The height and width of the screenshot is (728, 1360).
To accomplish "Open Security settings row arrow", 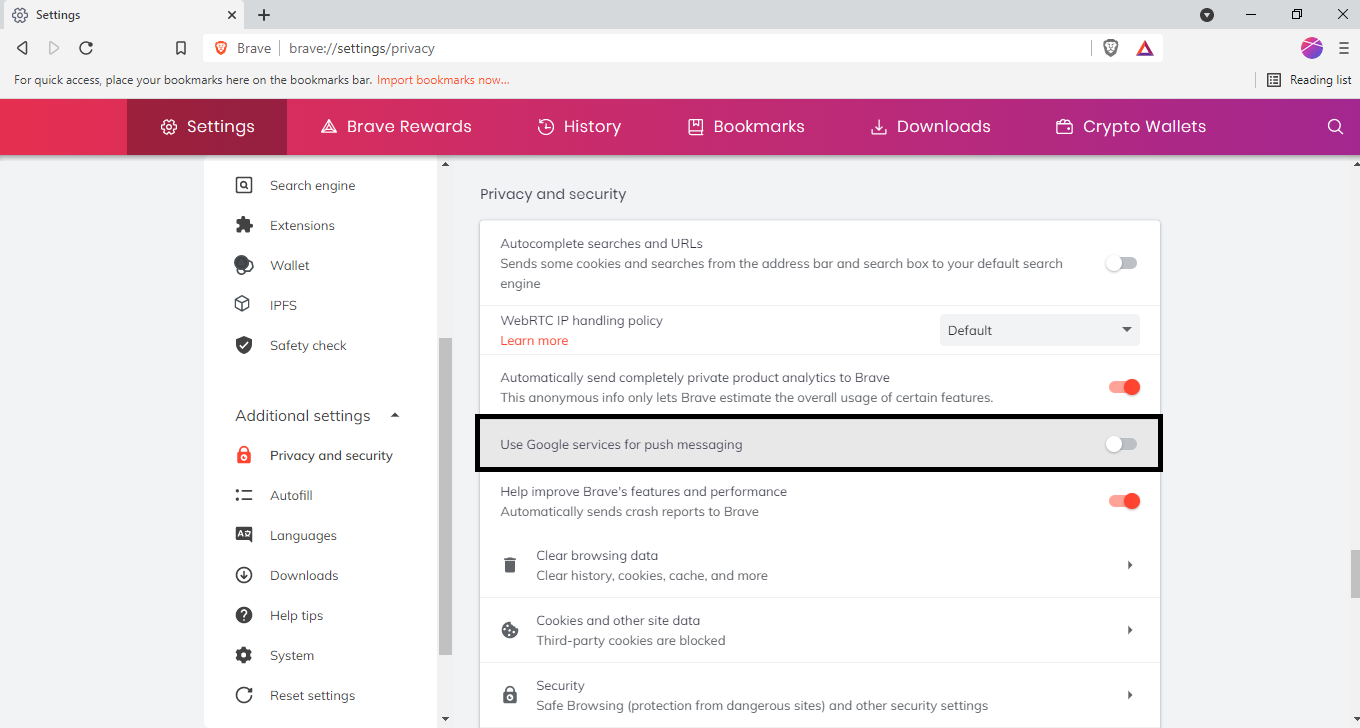I will click(x=1130, y=695).
